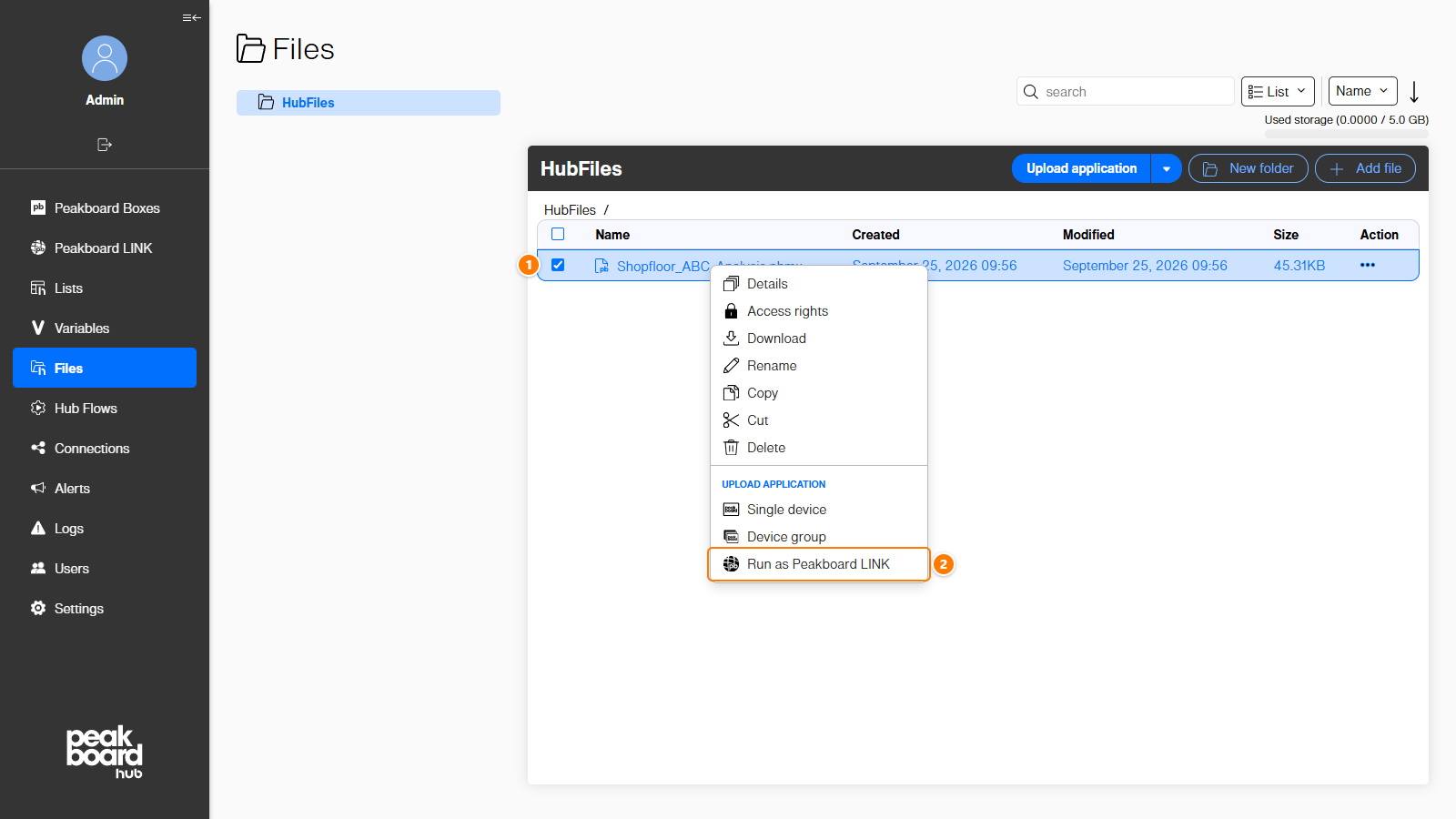Choose Cut from the context menu
Viewport: 1456px width, 819px height.
point(818,420)
